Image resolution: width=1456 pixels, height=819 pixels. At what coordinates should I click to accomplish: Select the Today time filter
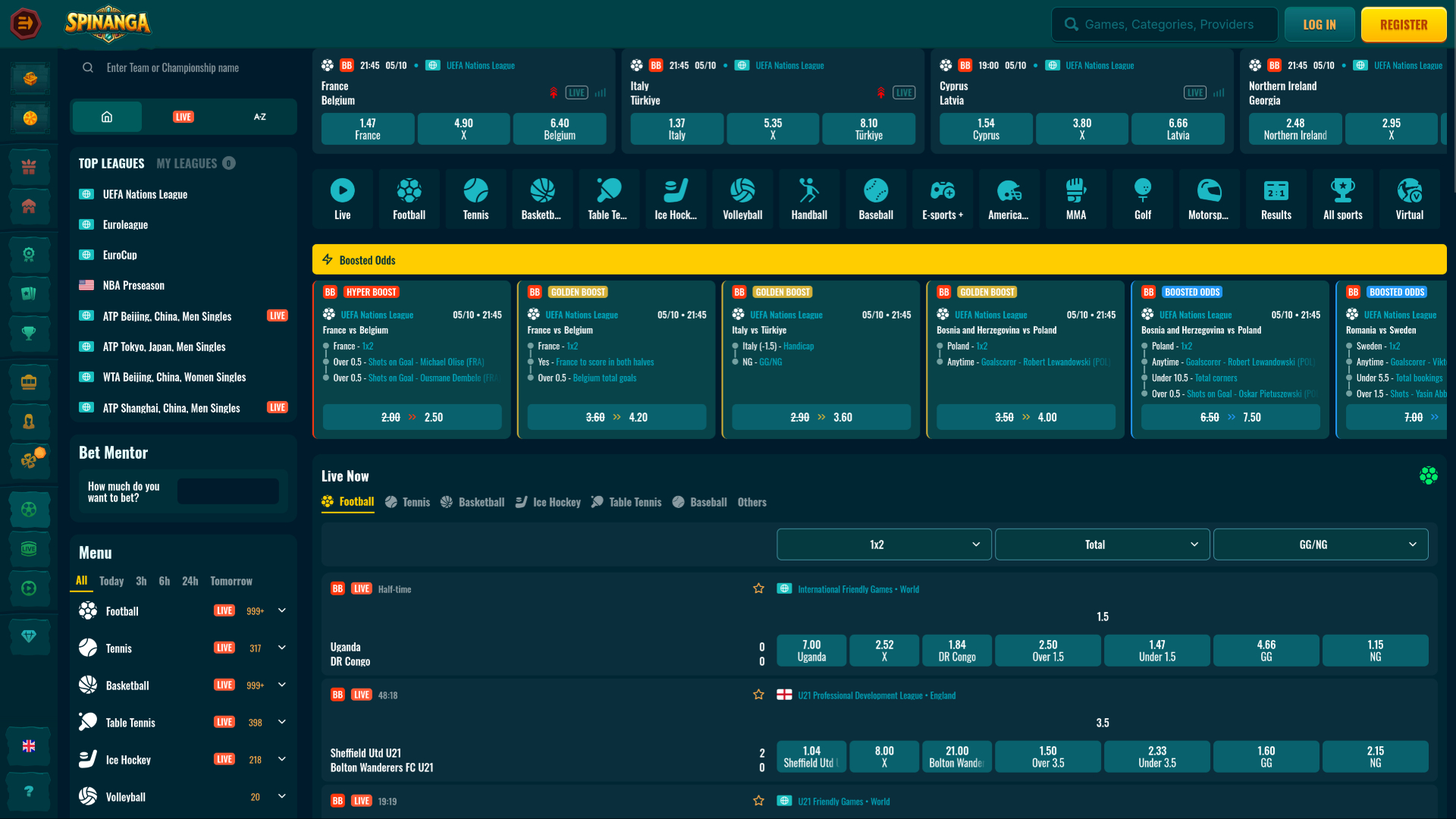point(111,581)
